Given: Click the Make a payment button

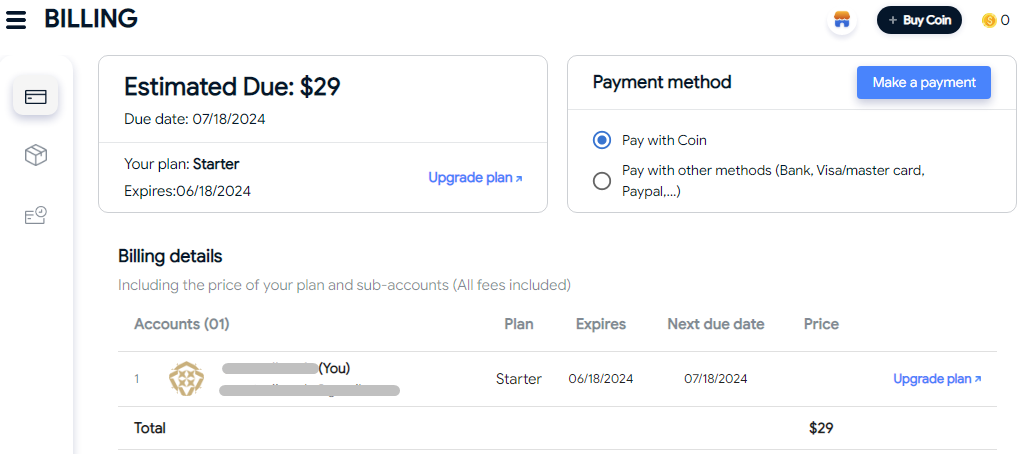Looking at the screenshot, I should click(924, 82).
